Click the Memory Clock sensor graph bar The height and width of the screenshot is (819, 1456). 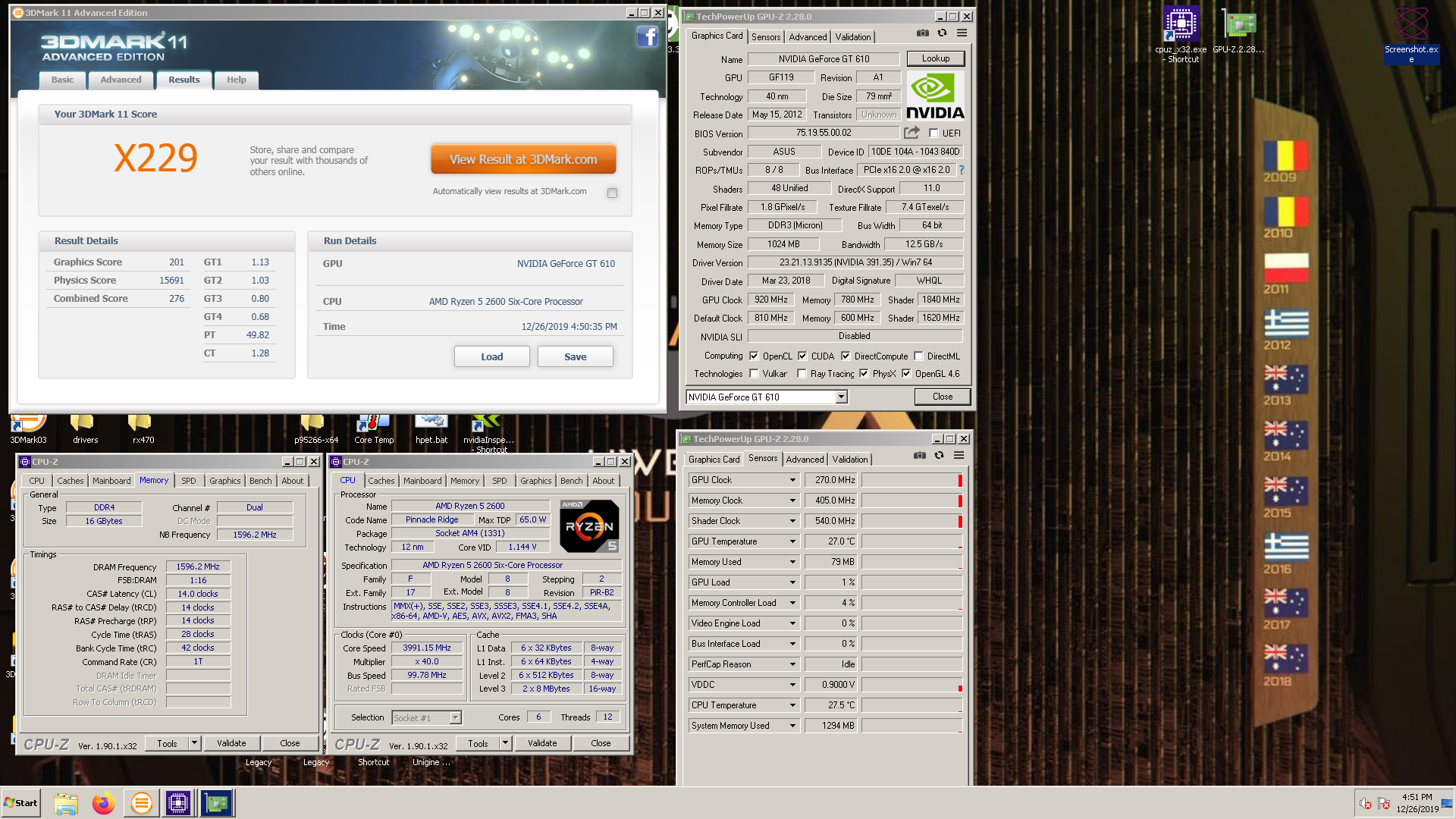coord(912,500)
